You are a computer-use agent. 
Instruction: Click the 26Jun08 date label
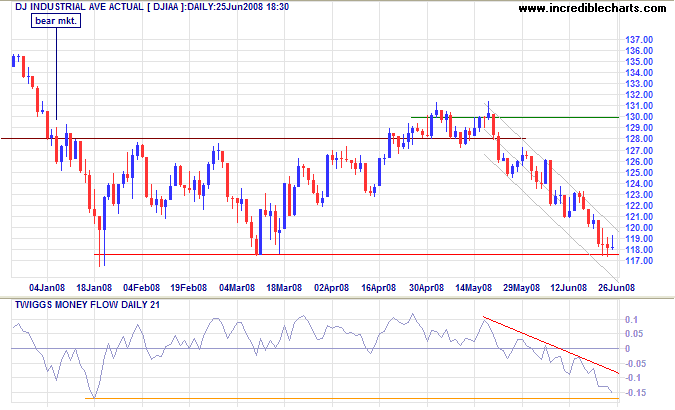pos(616,288)
